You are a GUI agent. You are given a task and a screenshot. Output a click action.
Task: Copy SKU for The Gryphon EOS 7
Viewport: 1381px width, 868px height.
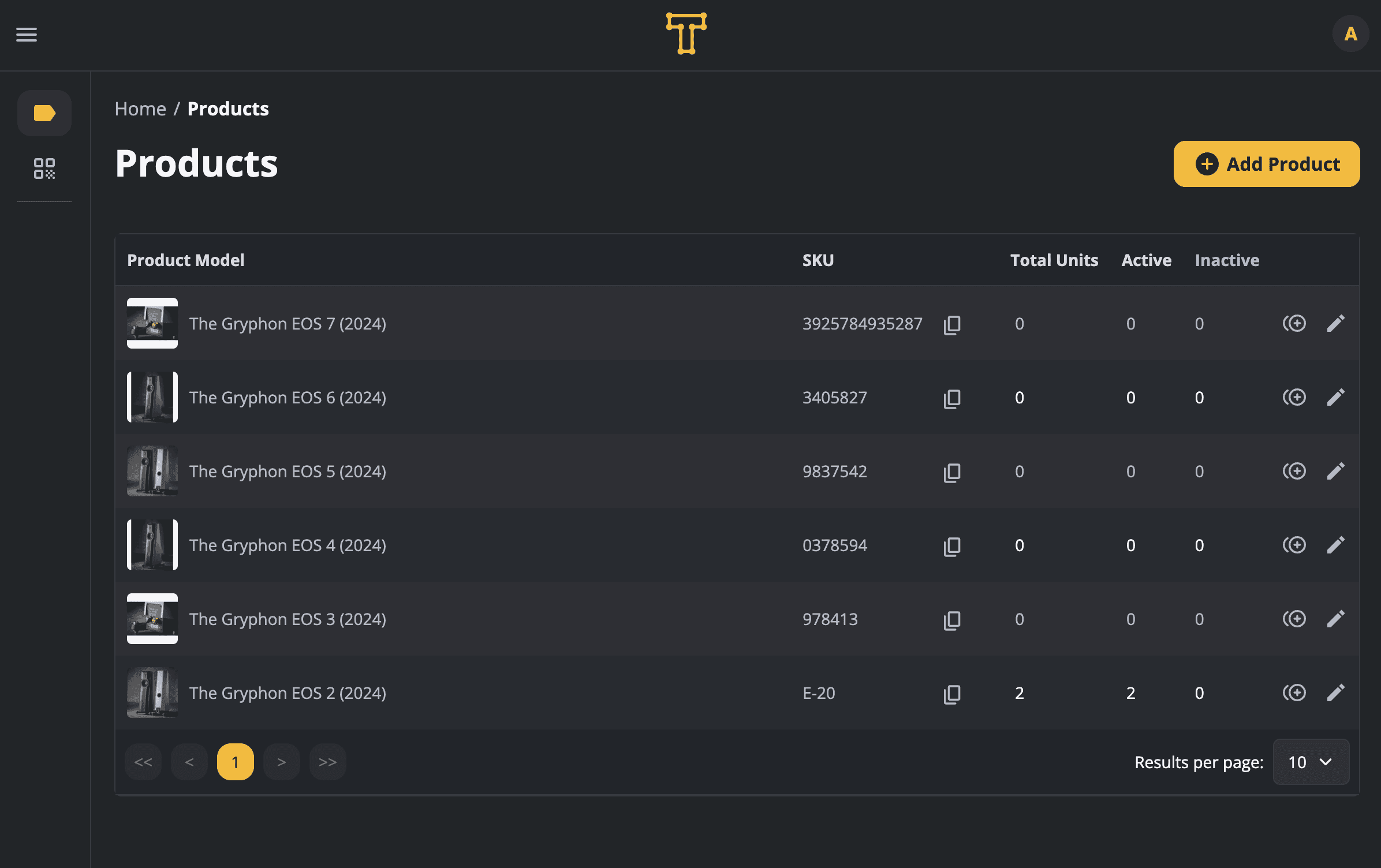[952, 324]
